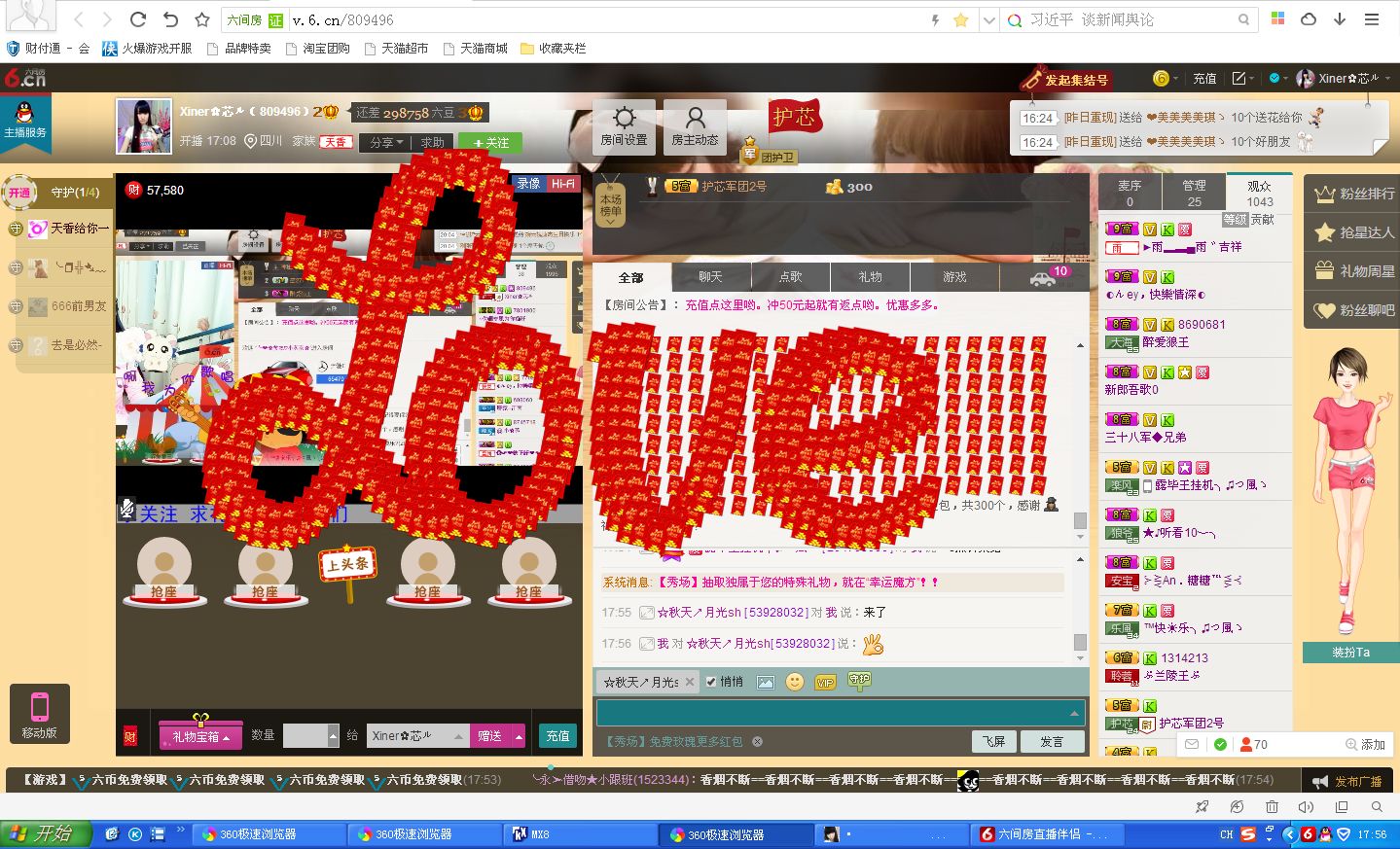Click the host profile thumbnail photo
1400x849 pixels.
point(144,126)
